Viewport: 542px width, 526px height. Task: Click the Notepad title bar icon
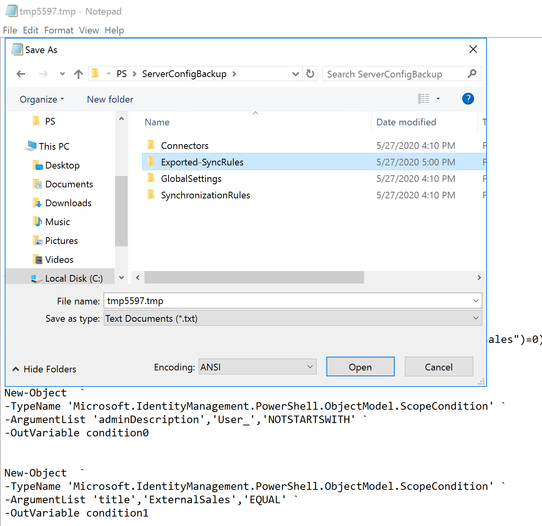pos(11,11)
